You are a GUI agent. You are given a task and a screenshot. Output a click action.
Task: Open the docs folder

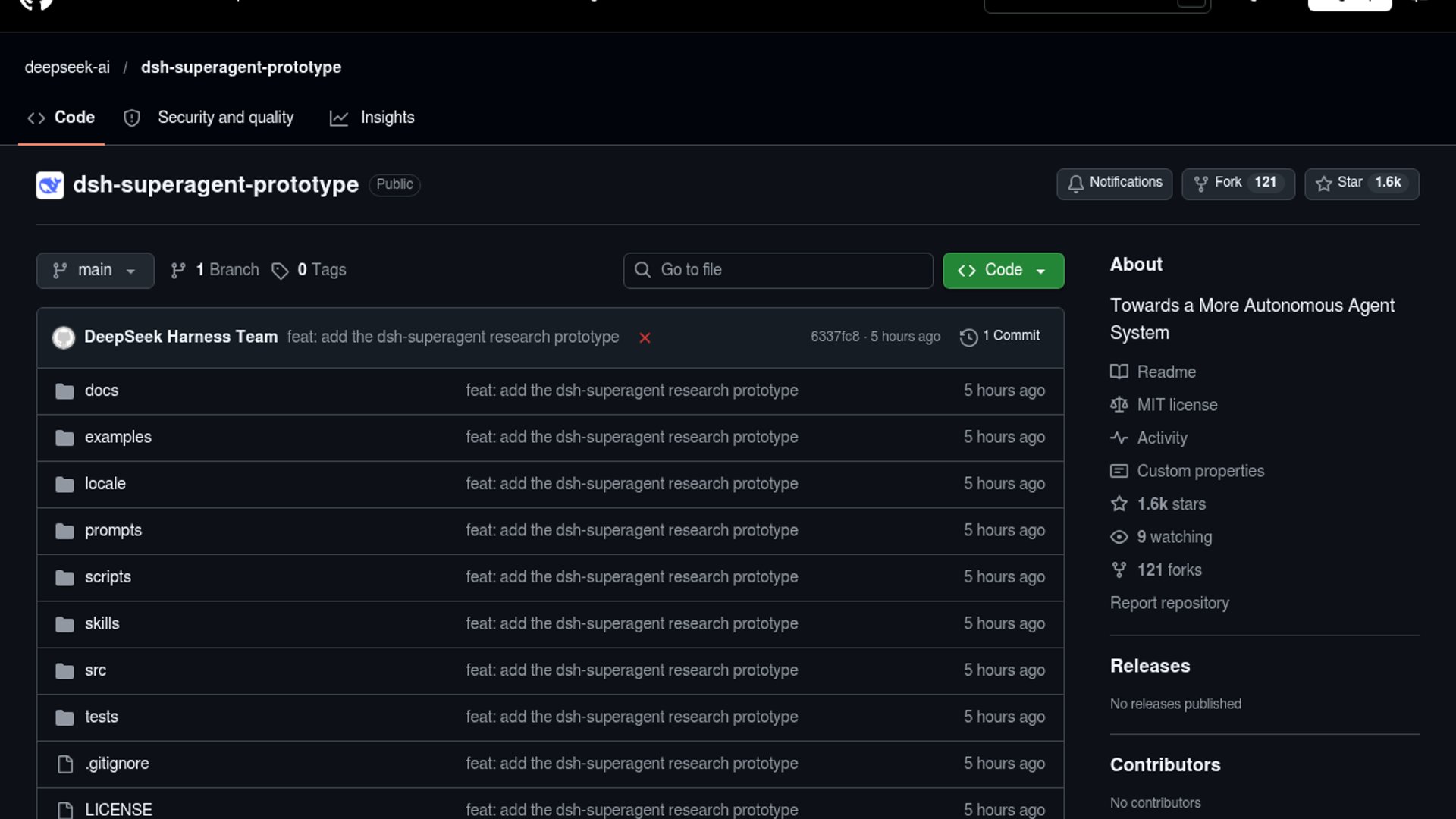tap(102, 391)
